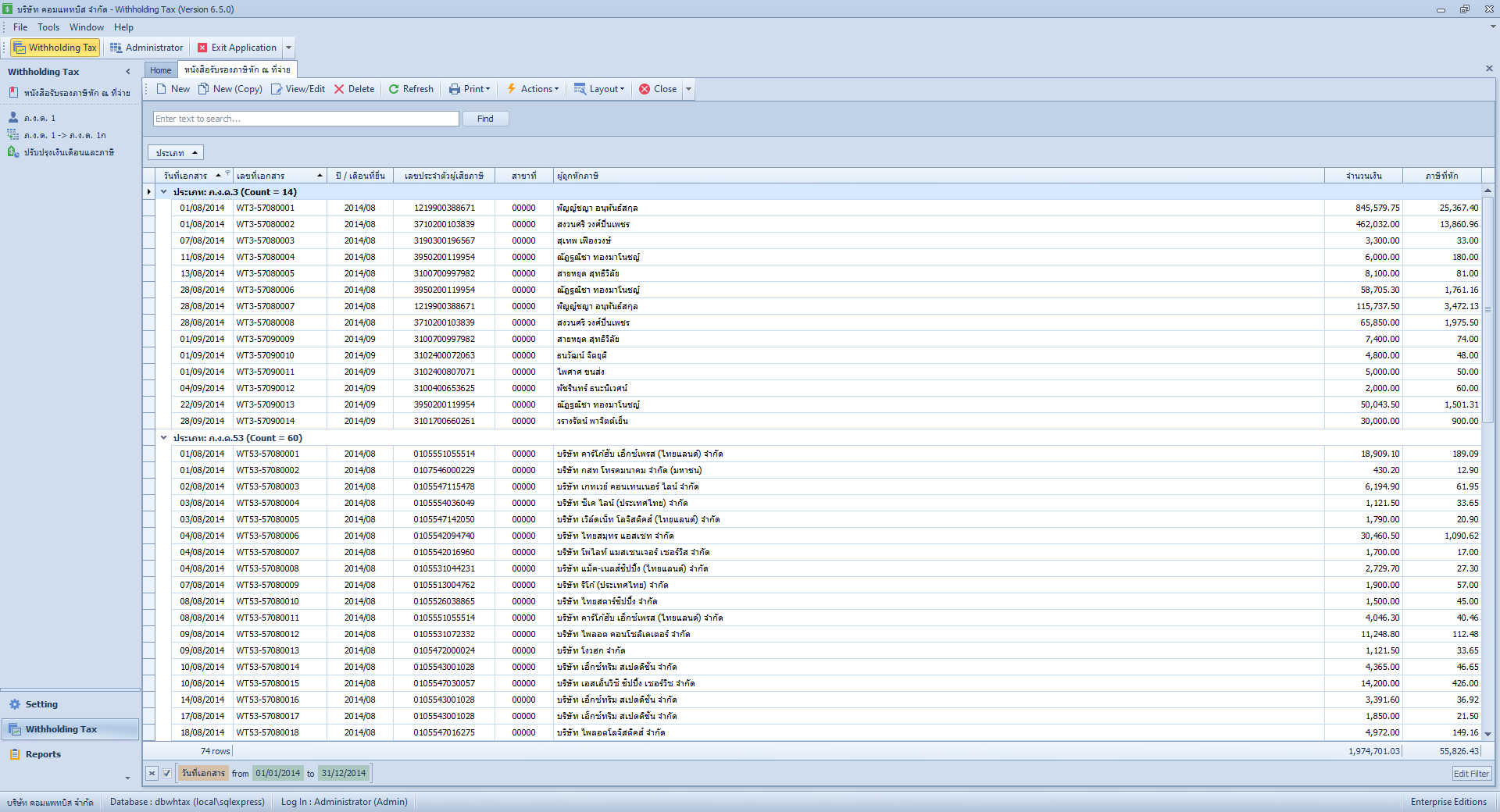
Task: Click Enterprise Editions in the status bar
Action: click(1448, 802)
